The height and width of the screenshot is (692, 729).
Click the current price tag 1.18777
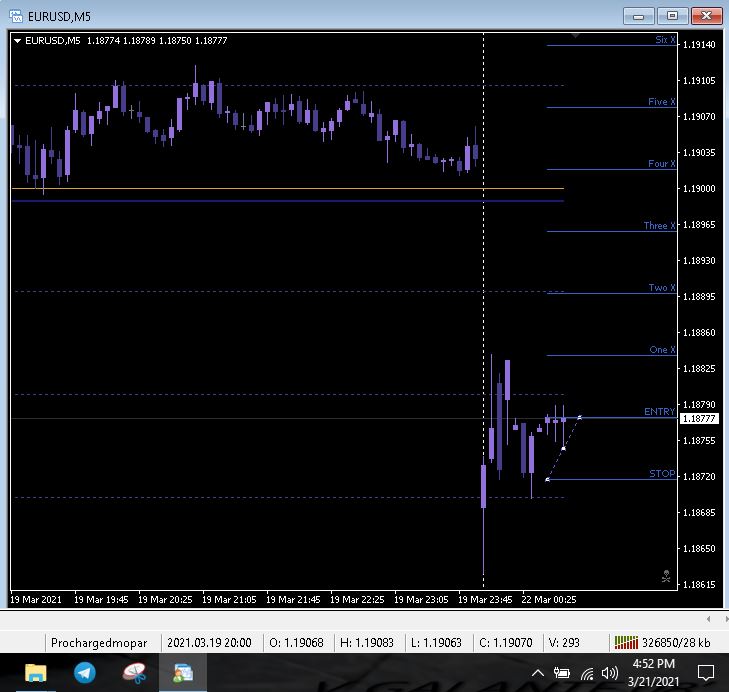(699, 419)
